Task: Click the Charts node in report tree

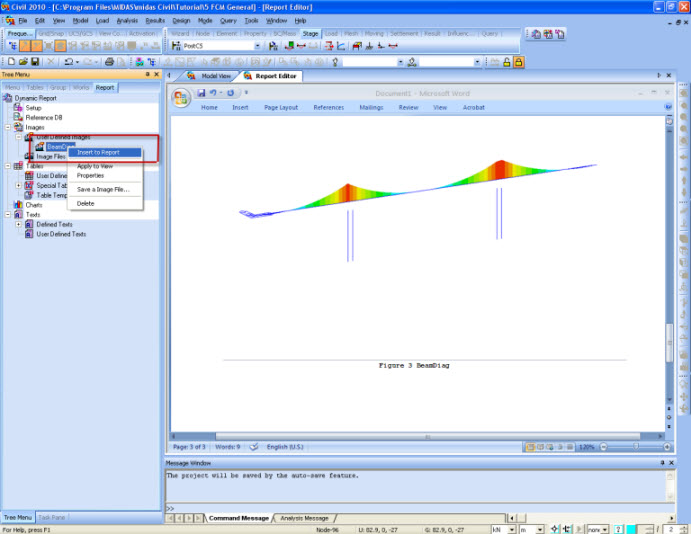Action: click(34, 204)
